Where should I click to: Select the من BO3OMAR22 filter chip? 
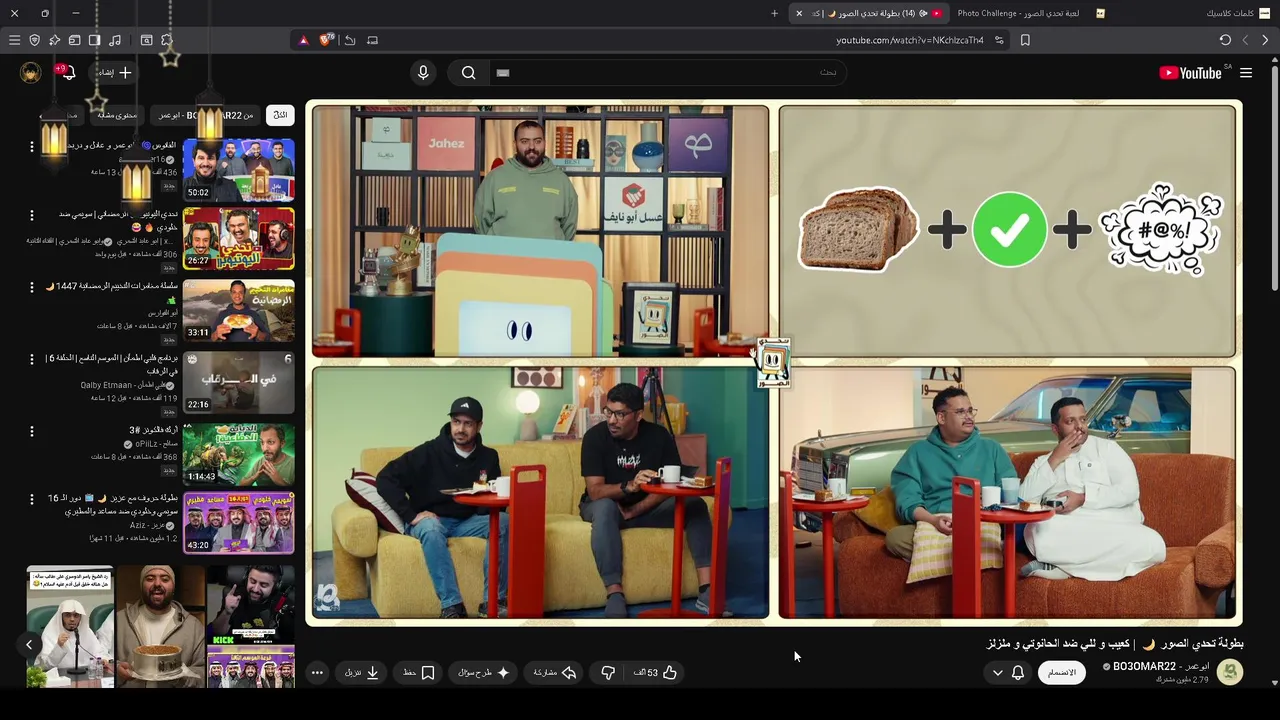207,115
